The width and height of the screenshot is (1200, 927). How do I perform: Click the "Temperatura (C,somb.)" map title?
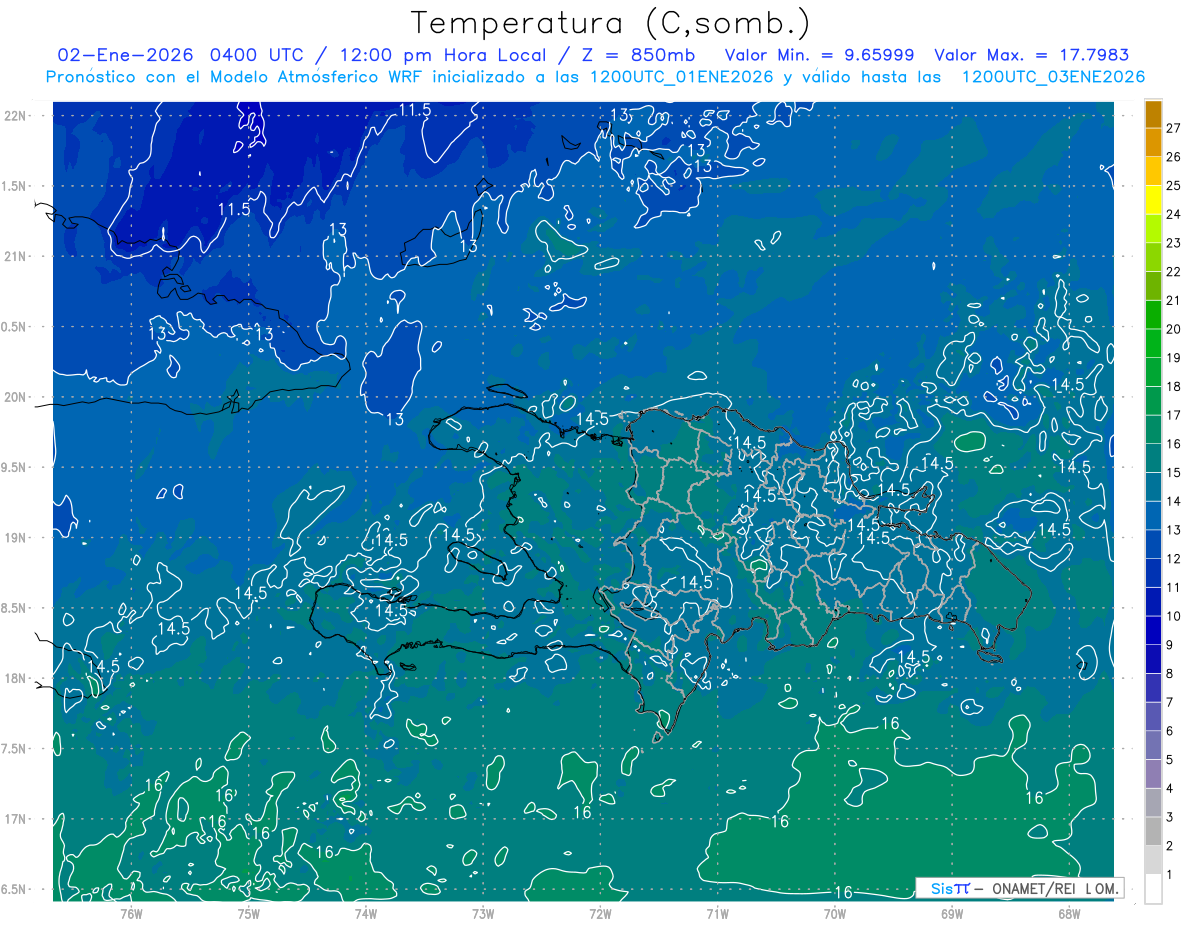[610, 23]
